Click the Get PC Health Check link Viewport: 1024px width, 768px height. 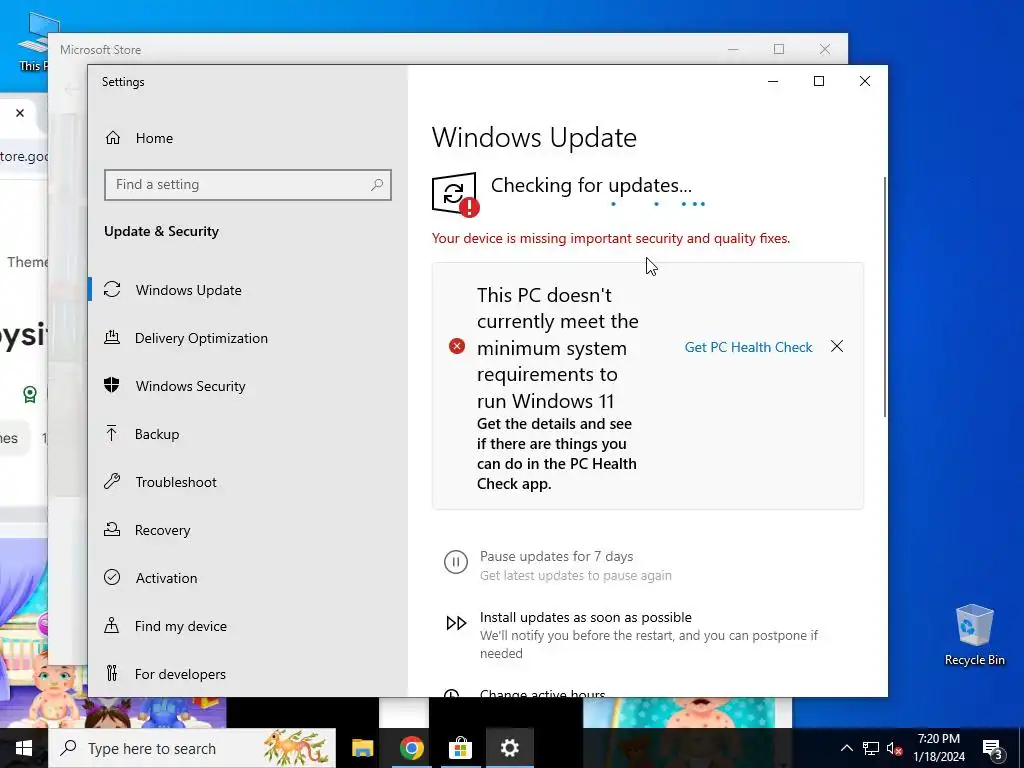pos(748,347)
